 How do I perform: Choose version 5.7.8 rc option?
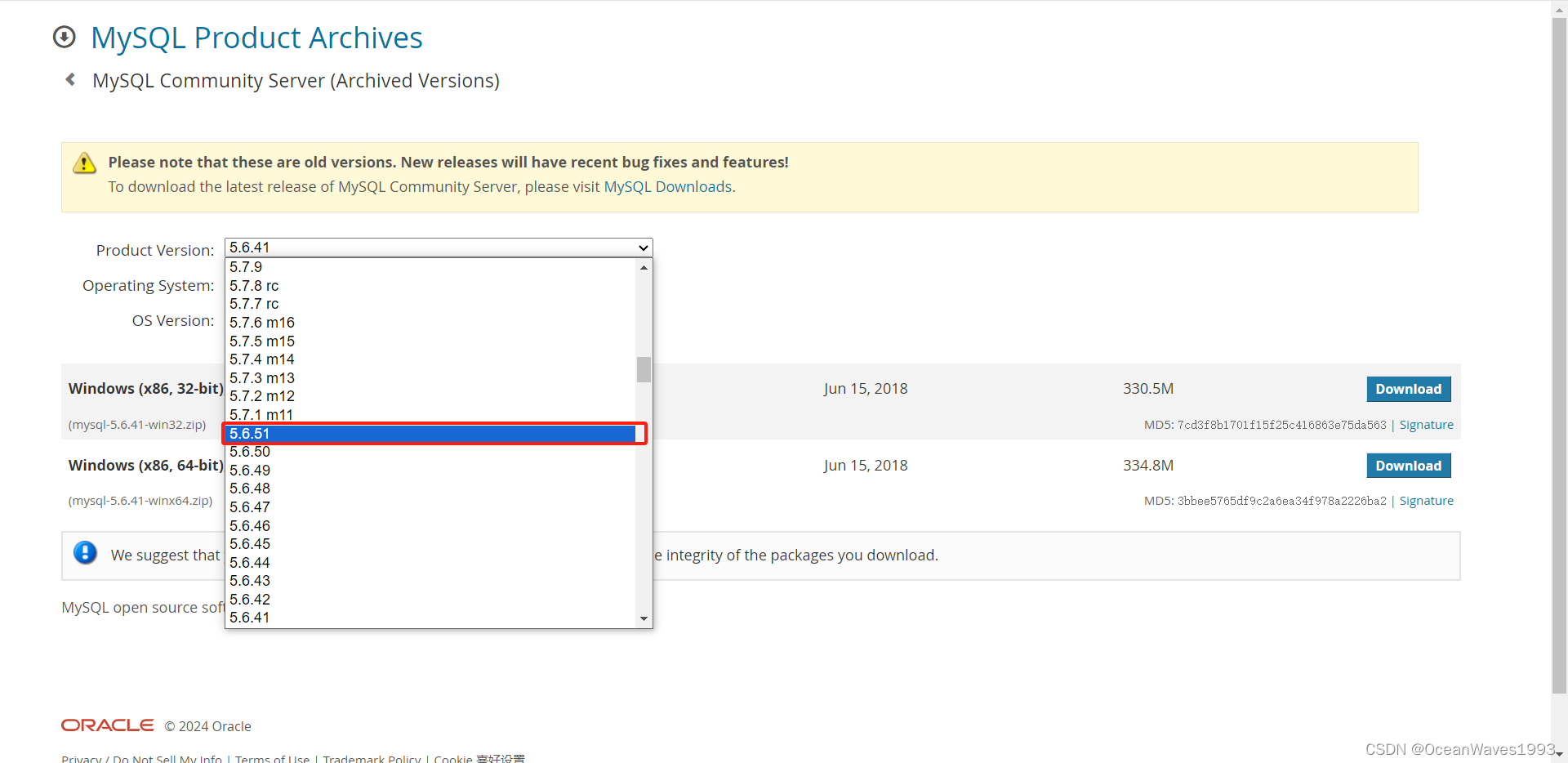point(430,286)
